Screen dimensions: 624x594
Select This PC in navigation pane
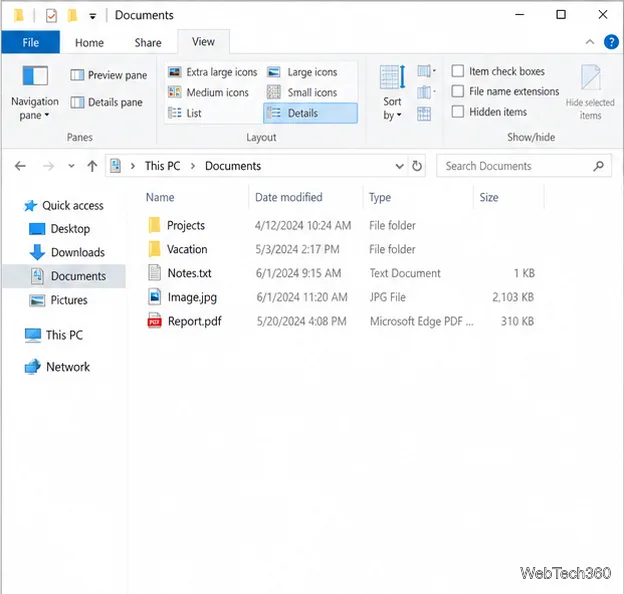click(x=54, y=335)
